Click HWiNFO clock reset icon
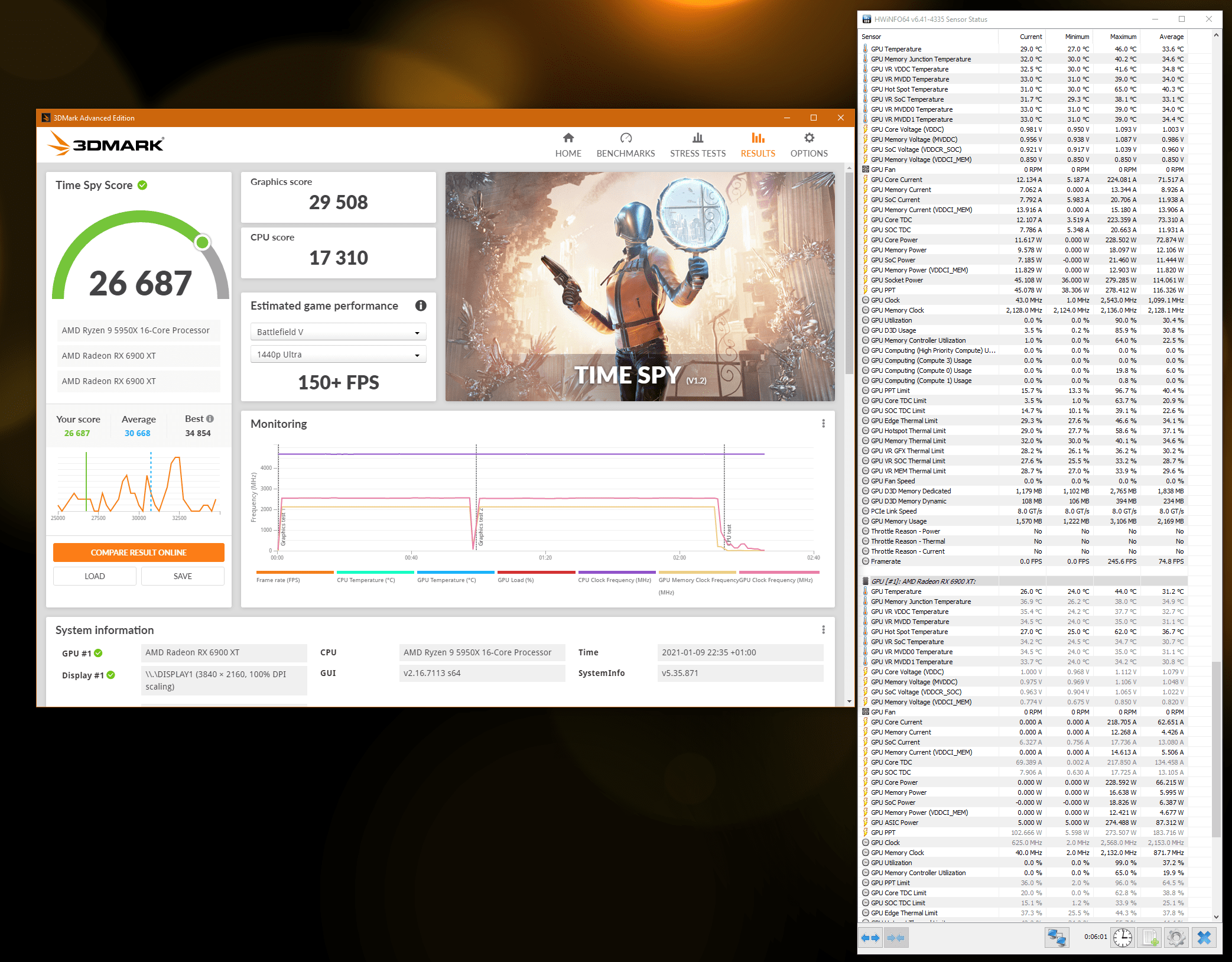The width and height of the screenshot is (1232, 962). tap(1123, 938)
